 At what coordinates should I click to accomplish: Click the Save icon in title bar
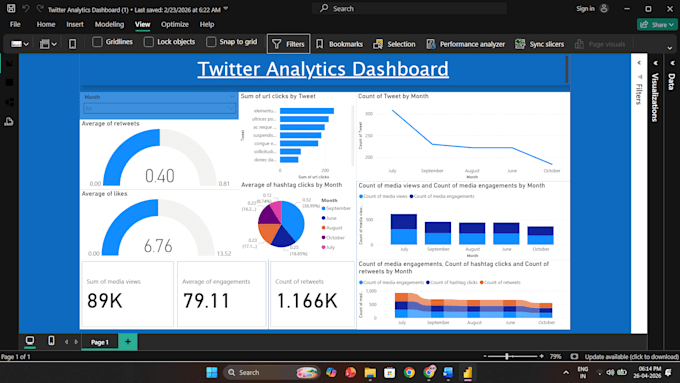click(x=11, y=8)
